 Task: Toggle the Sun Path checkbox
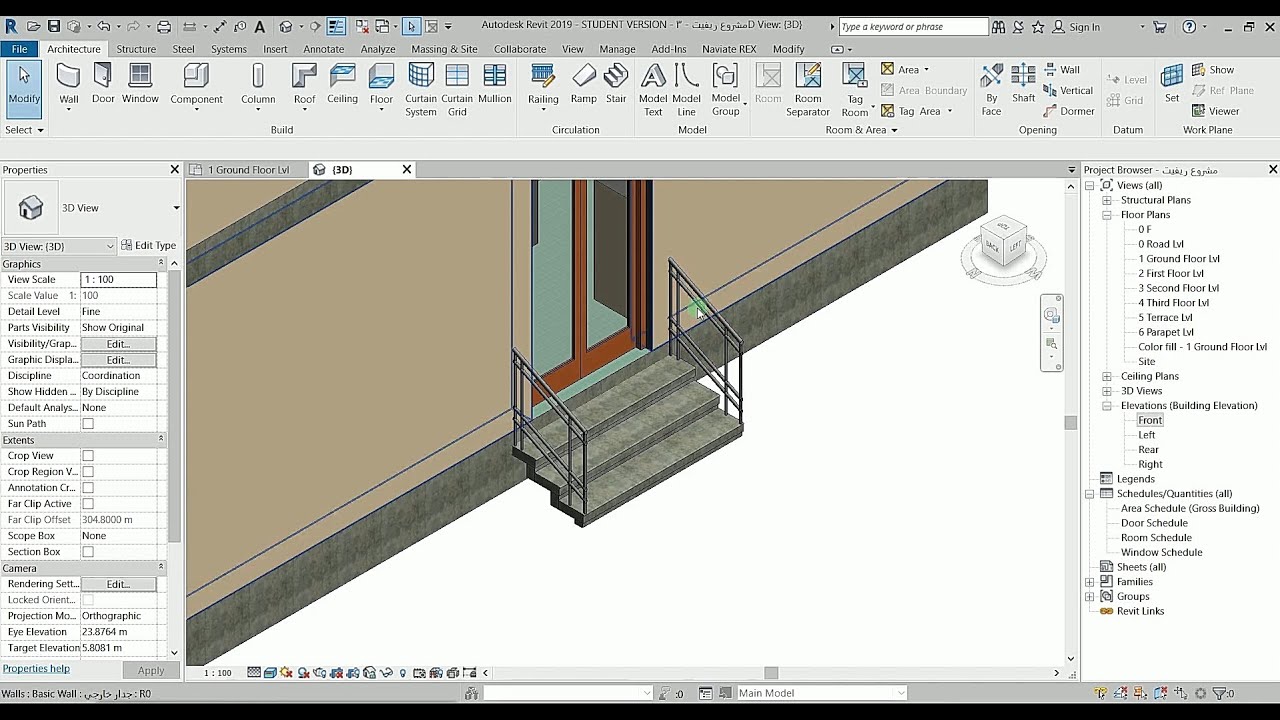(88, 424)
